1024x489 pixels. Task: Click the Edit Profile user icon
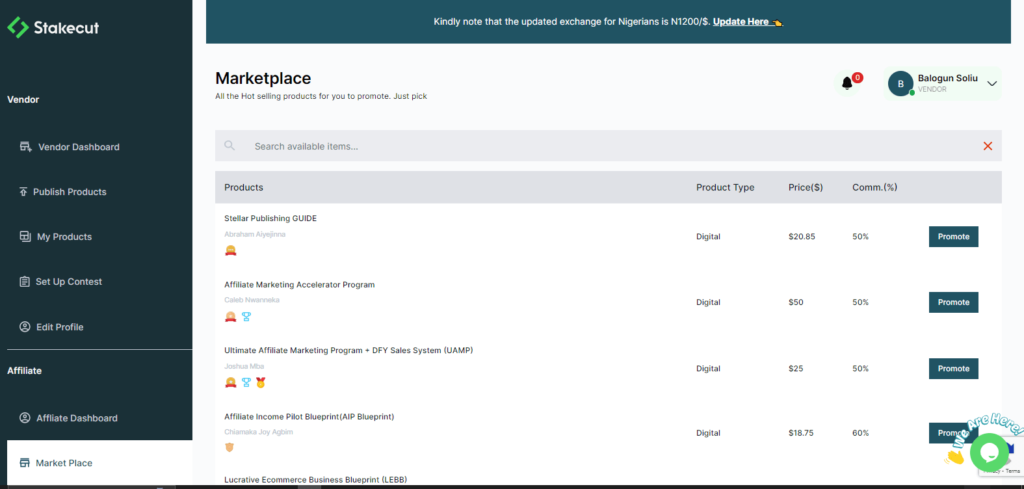tap(26, 327)
